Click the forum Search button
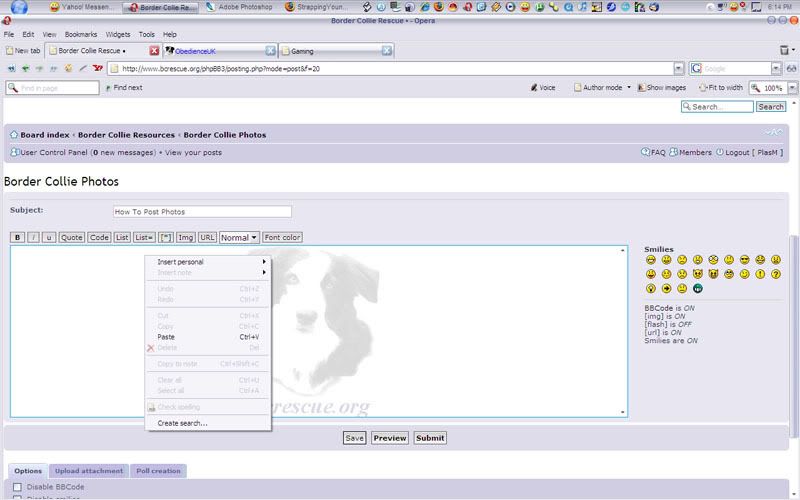The height and width of the screenshot is (500, 800). tap(770, 107)
